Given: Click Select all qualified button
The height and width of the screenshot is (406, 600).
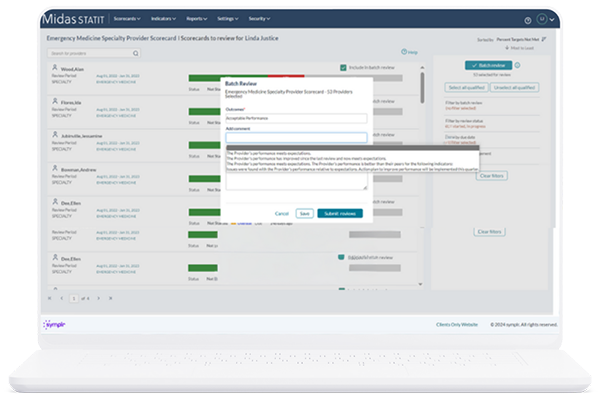Looking at the screenshot, I should [x=466, y=88].
